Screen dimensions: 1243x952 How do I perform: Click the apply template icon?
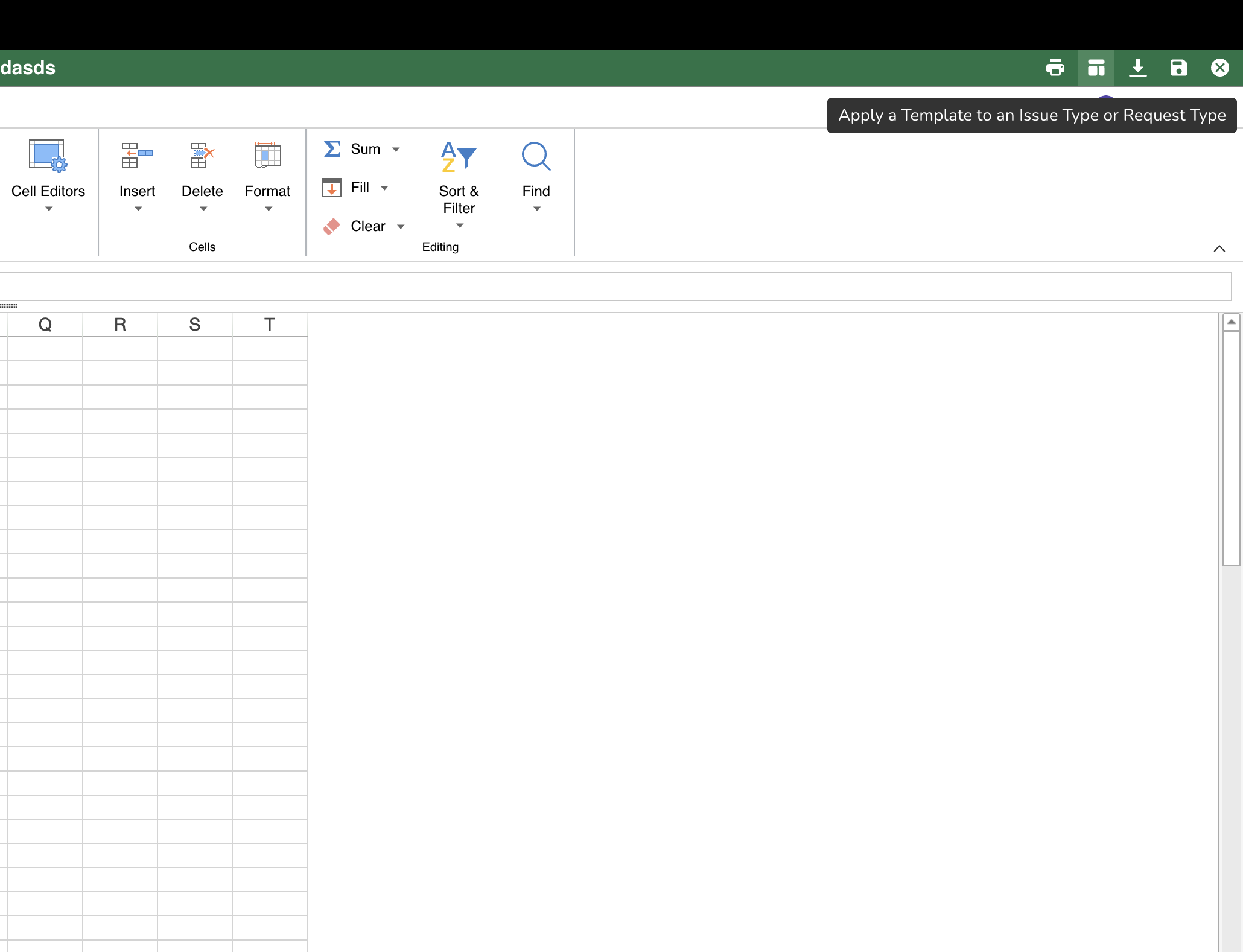point(1096,68)
